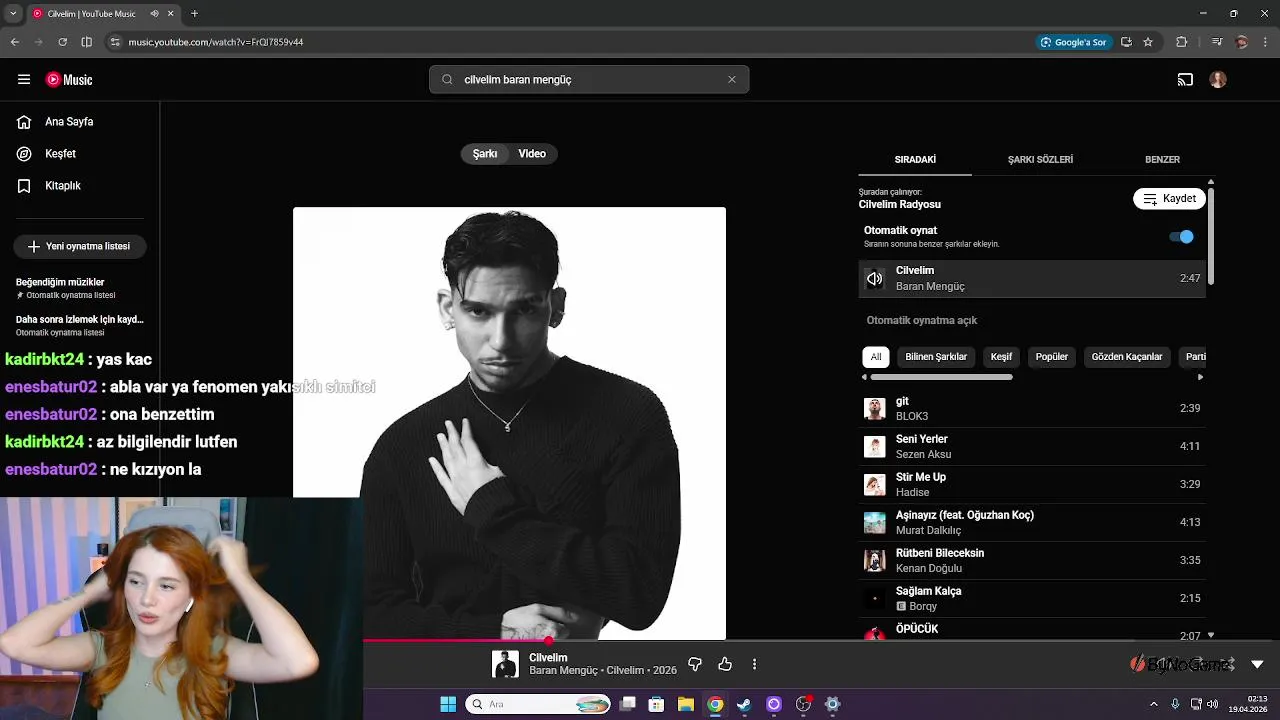Image resolution: width=1280 pixels, height=720 pixels.
Task: Click the Baran Mengüç artist link in player bar
Action: tap(563, 671)
